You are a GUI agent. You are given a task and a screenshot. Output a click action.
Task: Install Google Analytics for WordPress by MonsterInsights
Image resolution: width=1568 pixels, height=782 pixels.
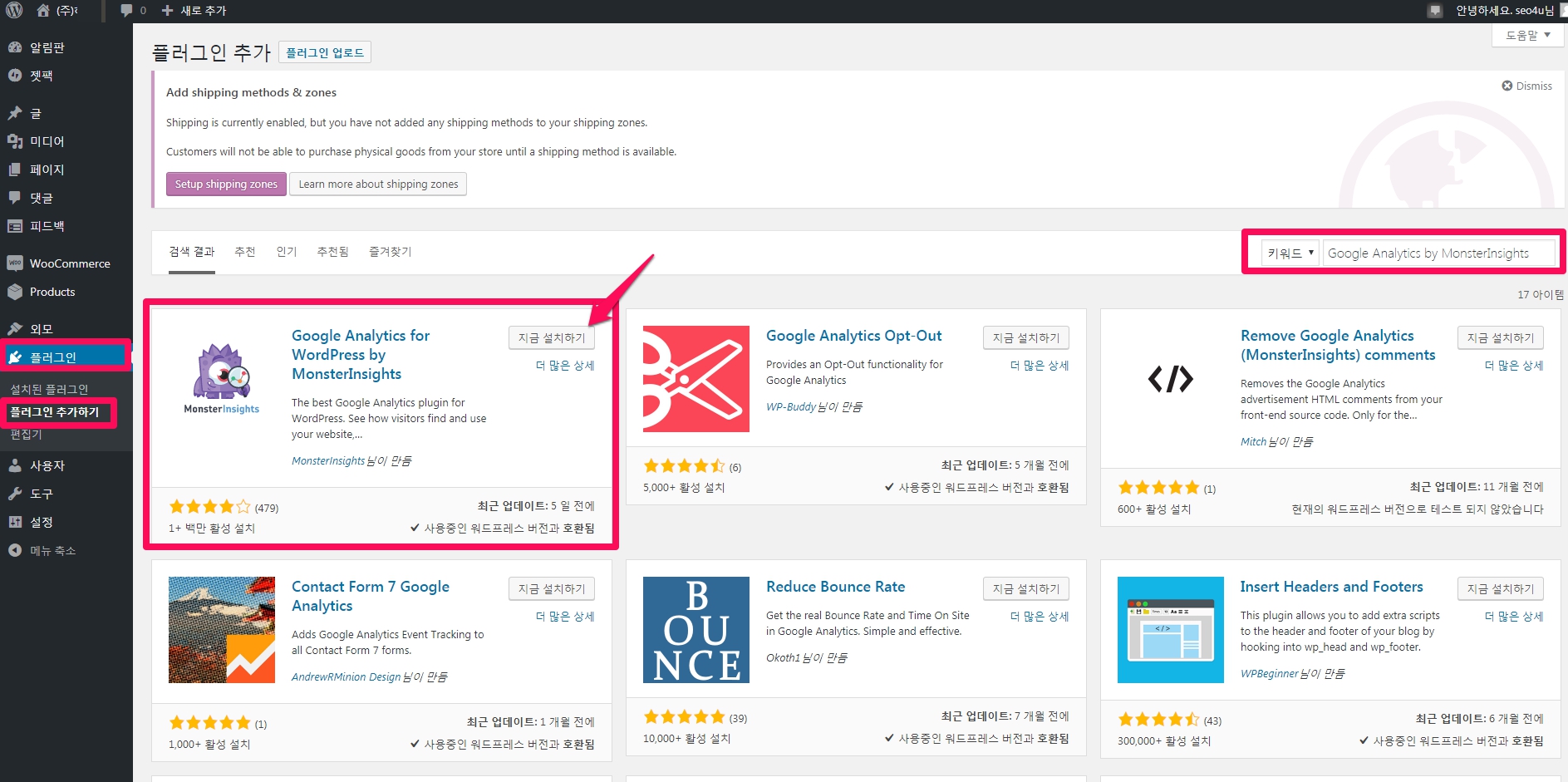[x=551, y=338]
